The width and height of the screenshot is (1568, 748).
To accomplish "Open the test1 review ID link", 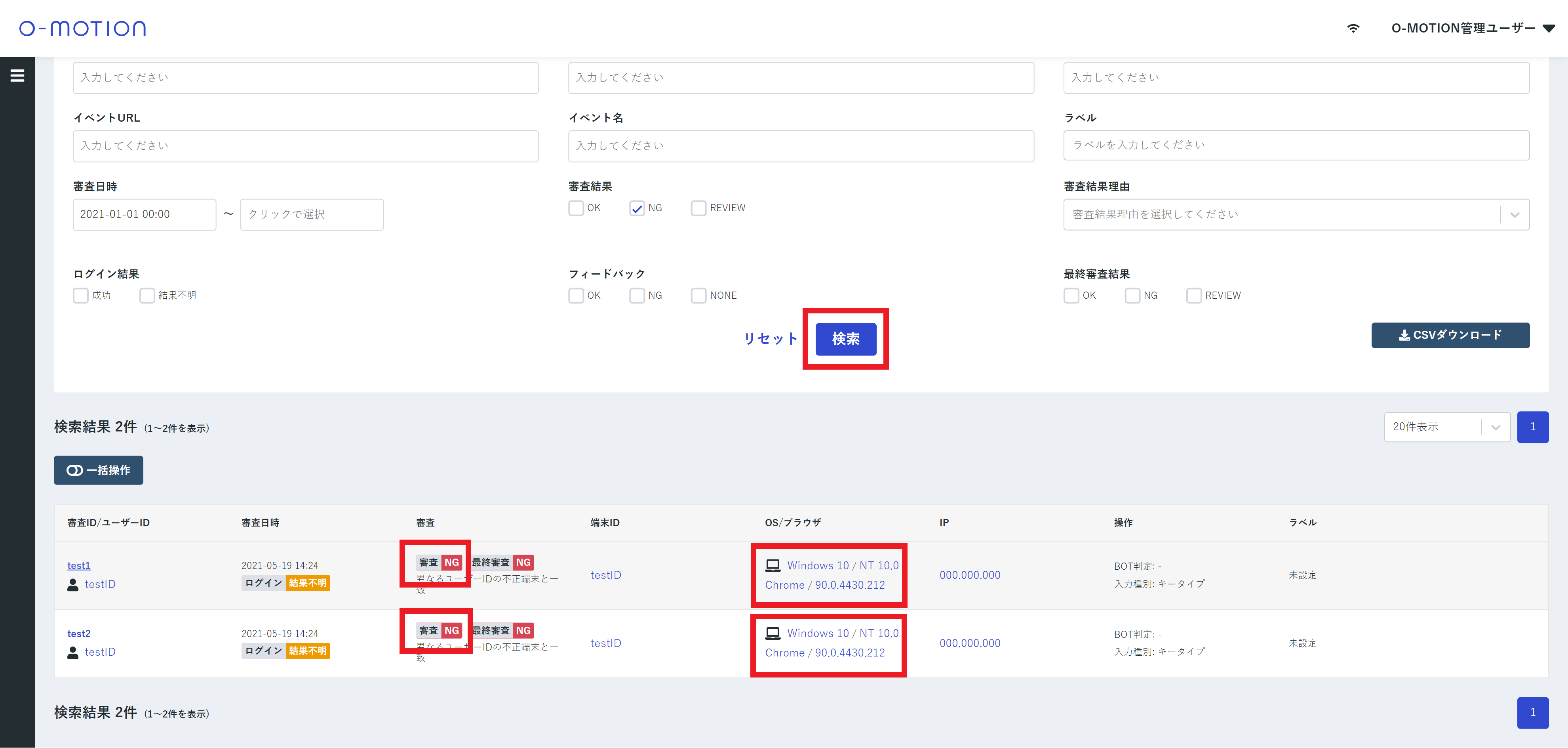I will point(78,565).
